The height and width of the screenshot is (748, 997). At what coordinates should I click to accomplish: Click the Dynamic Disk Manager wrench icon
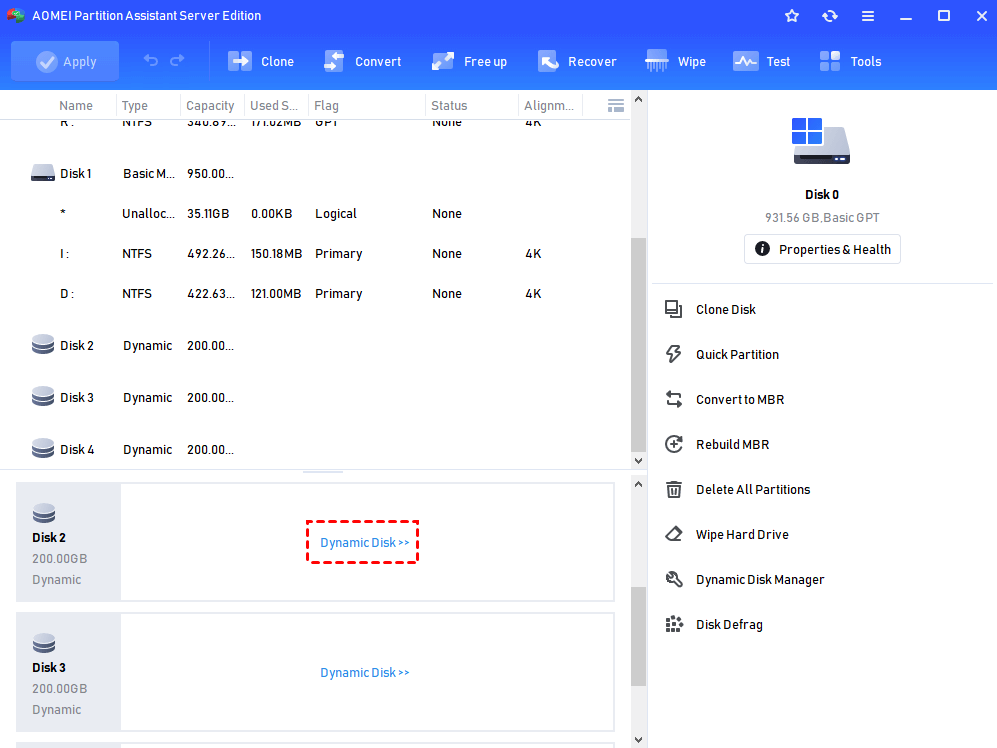coord(673,579)
